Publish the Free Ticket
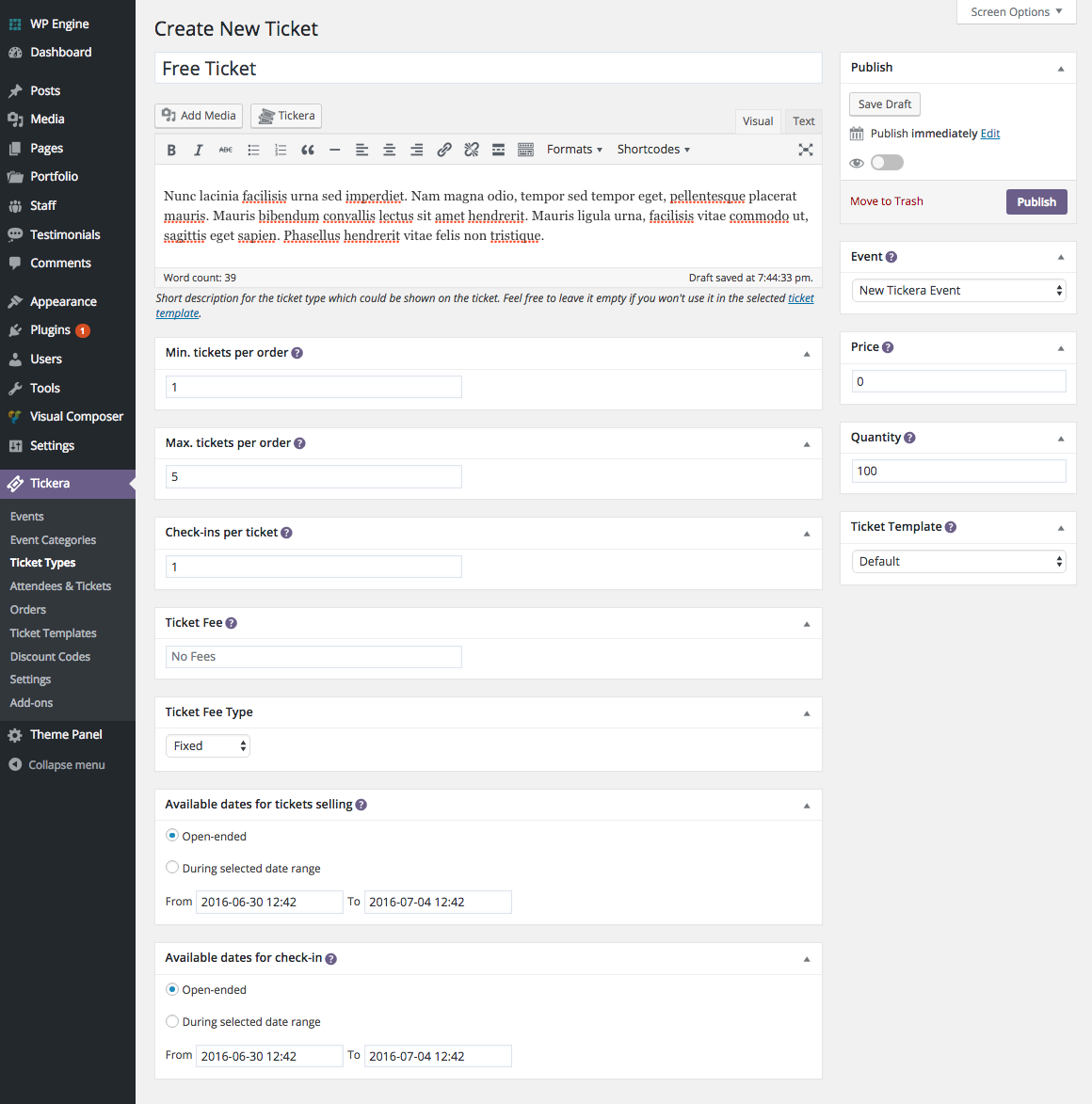Image resolution: width=1092 pixels, height=1104 pixels. click(1036, 200)
